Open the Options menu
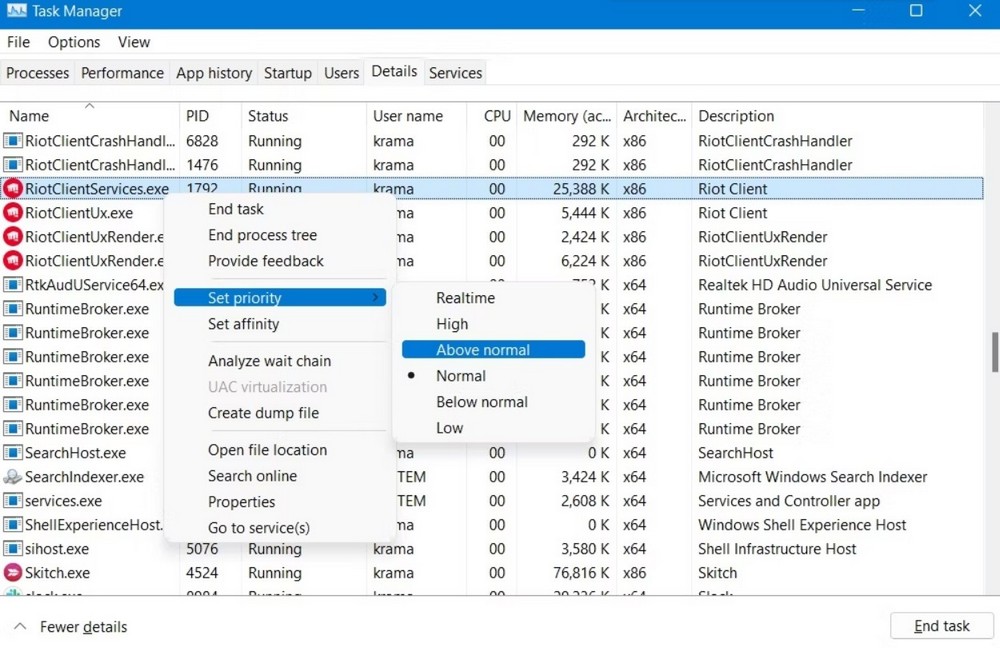Screen dimensions: 1000x648 [x=74, y=42]
